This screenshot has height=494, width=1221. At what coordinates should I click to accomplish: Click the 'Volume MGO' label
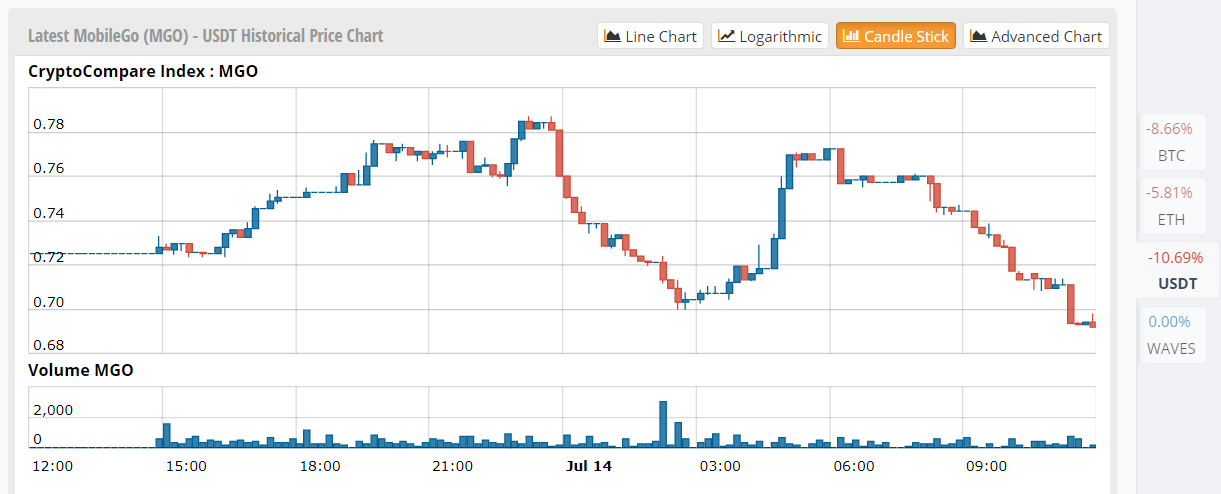click(81, 370)
